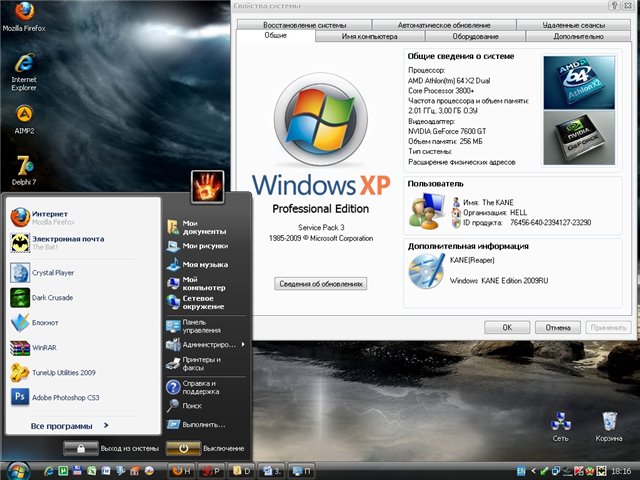This screenshot has height=480, width=640.
Task: Open Справка и поддержка
Action: [x=206, y=387]
